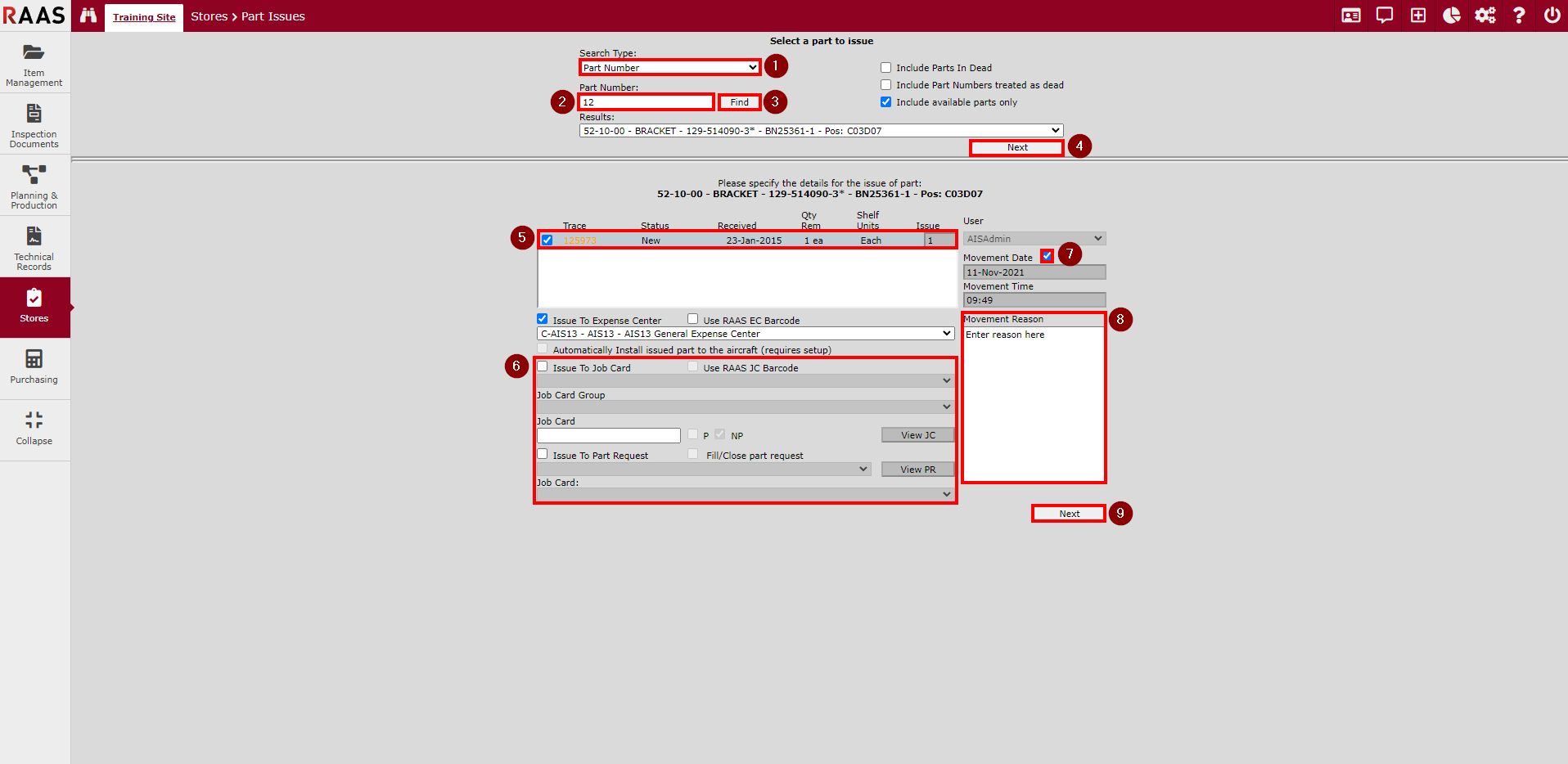Click the Movement Reason text area

pos(1034,403)
